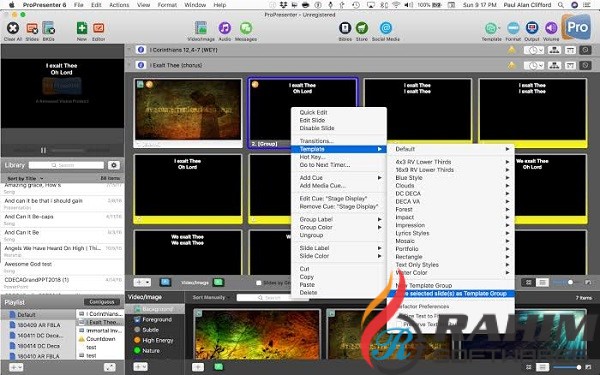
Task: Open the Format menu in menu bar
Action: [167, 5]
